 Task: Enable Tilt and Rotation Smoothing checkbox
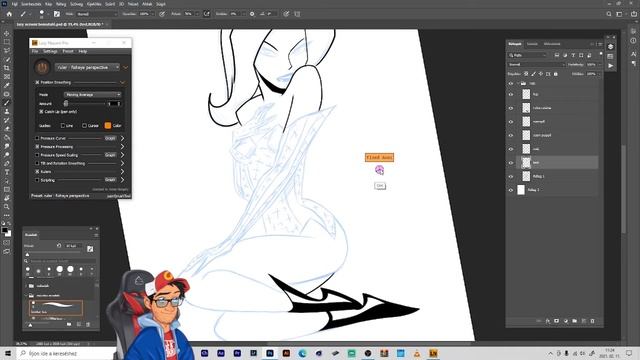tap(37, 163)
